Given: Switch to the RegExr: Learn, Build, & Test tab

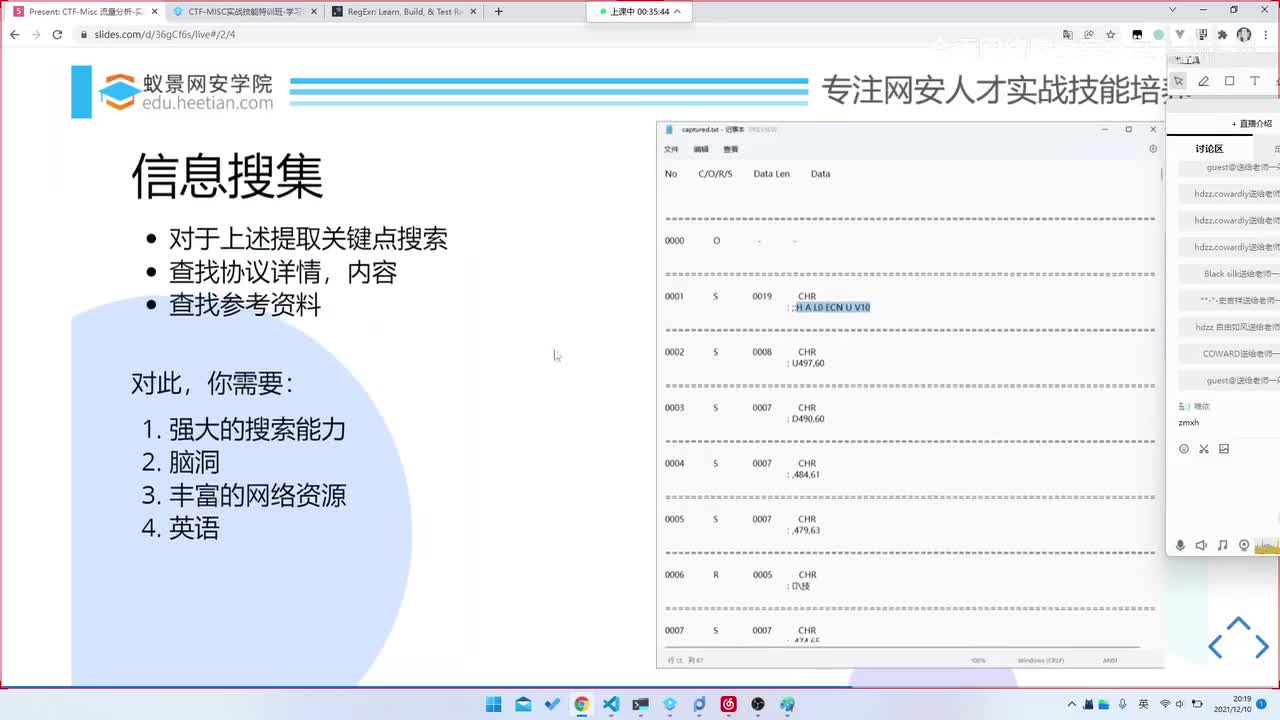Looking at the screenshot, I should [403, 11].
